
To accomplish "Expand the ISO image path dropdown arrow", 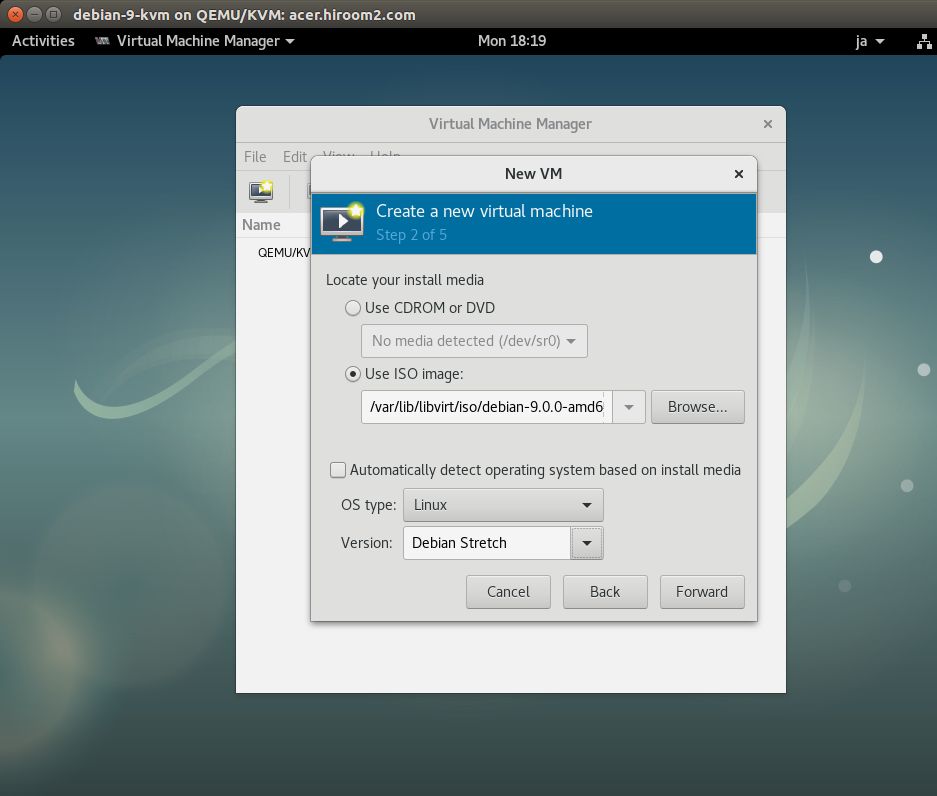I will click(629, 407).
